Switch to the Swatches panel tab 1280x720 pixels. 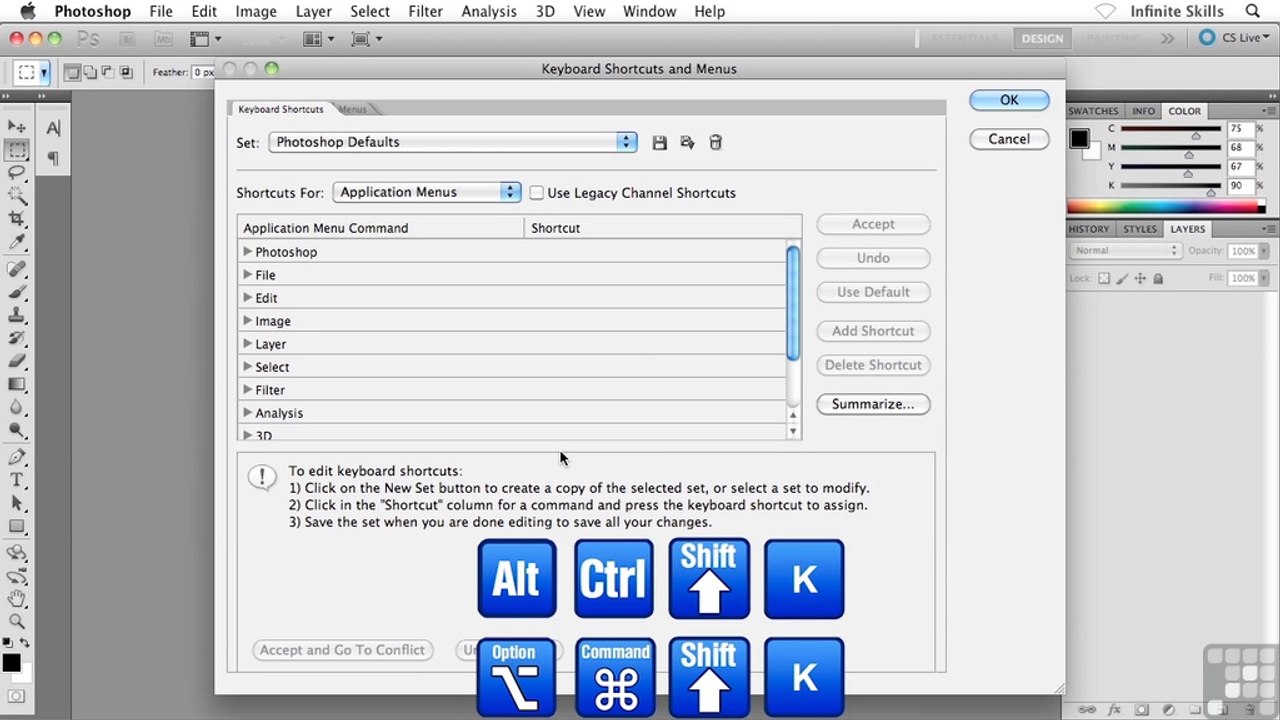1093,111
